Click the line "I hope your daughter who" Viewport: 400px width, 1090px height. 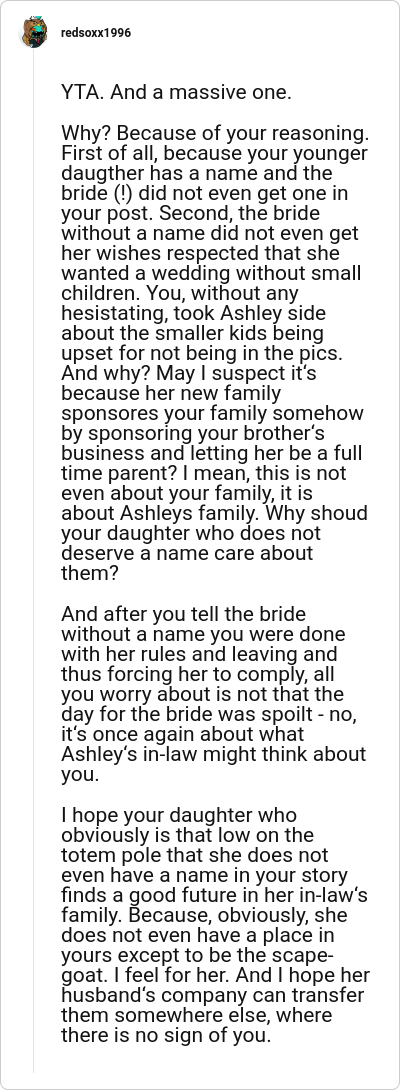pos(179,814)
